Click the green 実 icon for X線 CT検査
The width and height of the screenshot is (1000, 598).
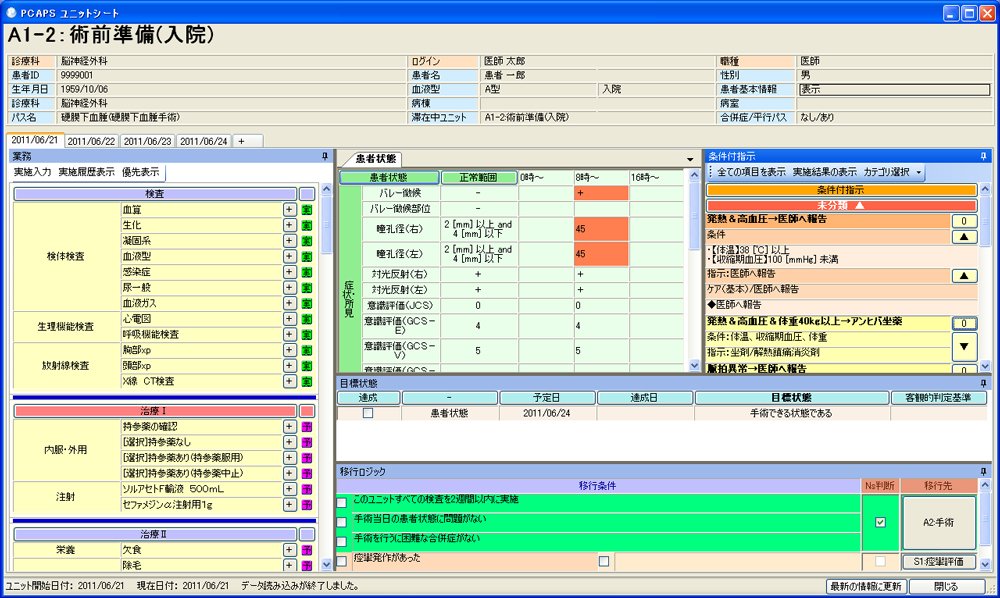pyautogui.click(x=307, y=381)
